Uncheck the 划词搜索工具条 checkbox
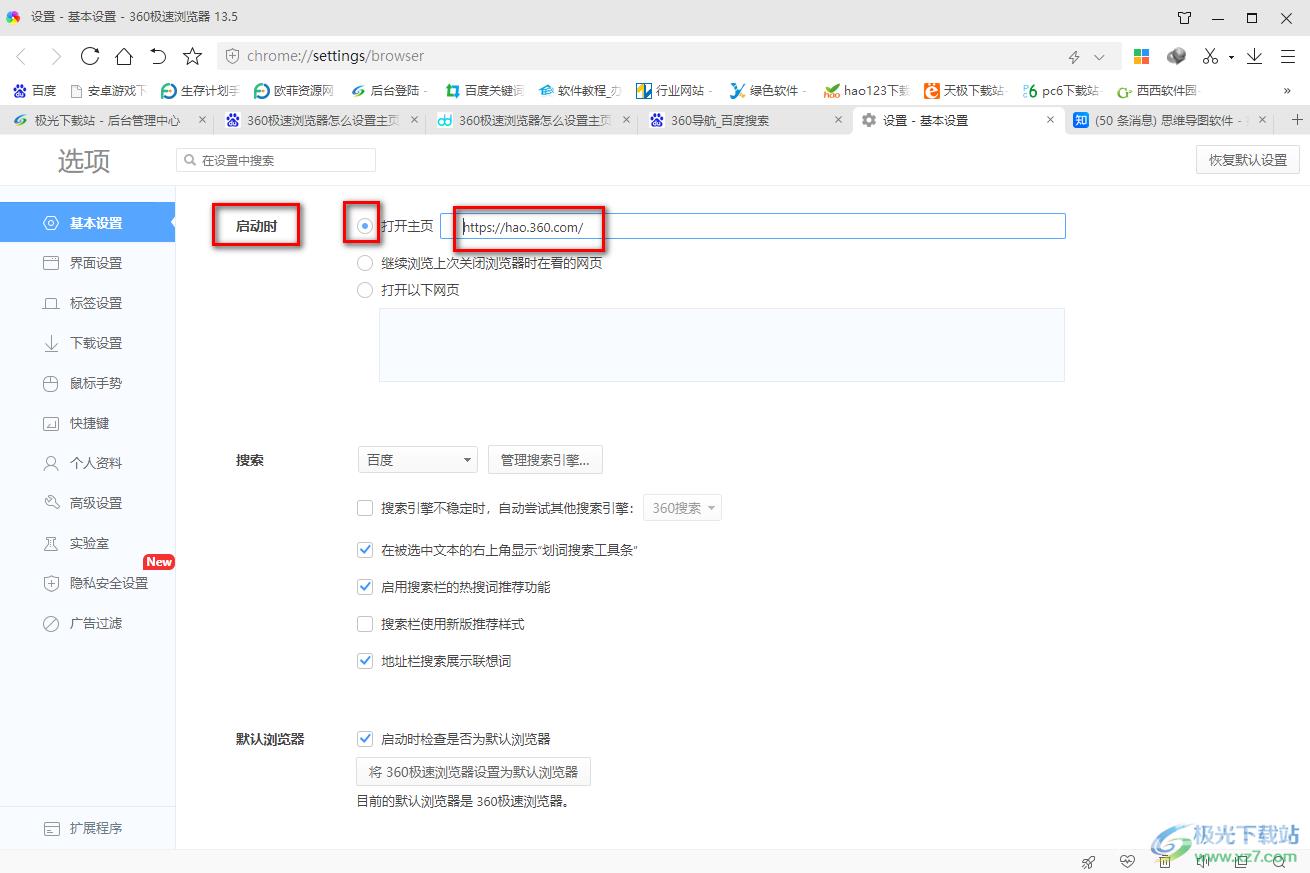This screenshot has height=873, width=1310. tap(365, 550)
